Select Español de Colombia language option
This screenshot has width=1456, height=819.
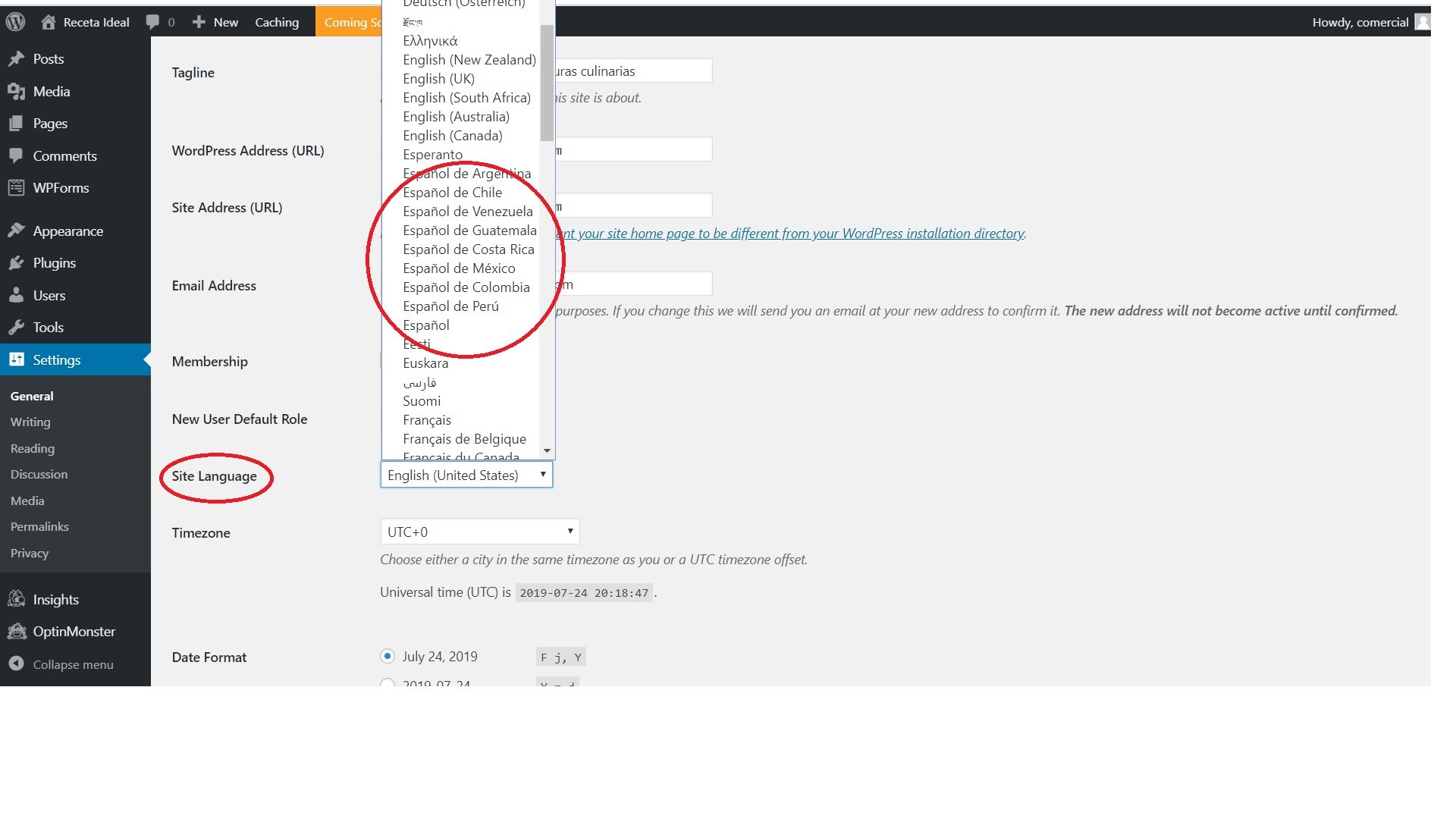click(x=466, y=287)
